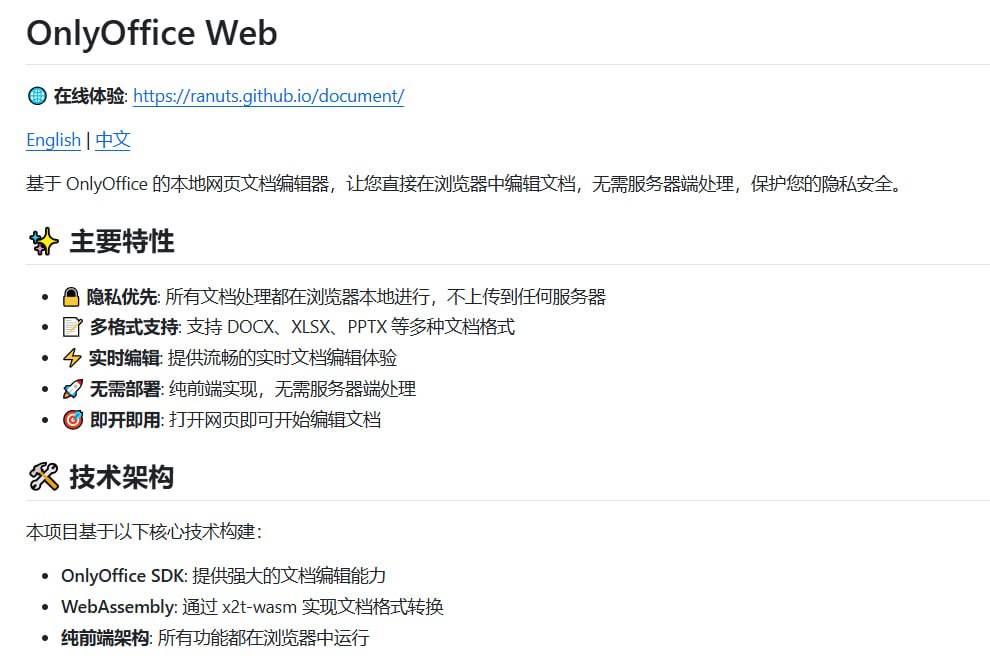990x669 pixels.
Task: Click the bold label 在线体验
Action: tap(89, 96)
